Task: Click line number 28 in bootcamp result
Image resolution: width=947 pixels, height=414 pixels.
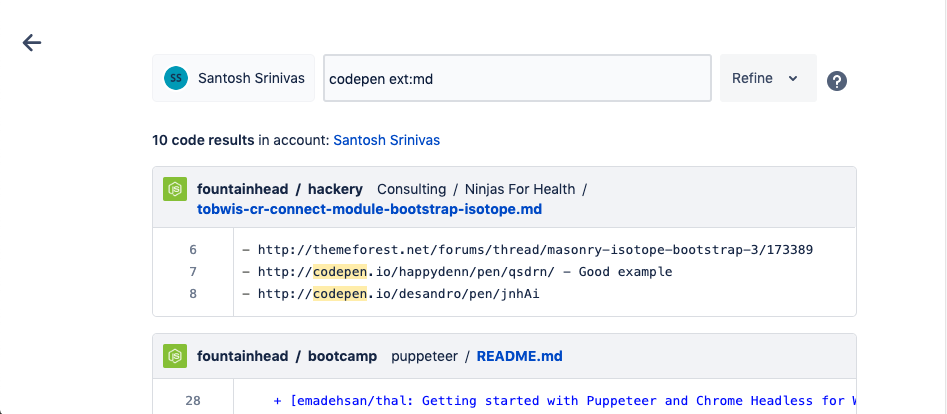Action: [x=193, y=401]
